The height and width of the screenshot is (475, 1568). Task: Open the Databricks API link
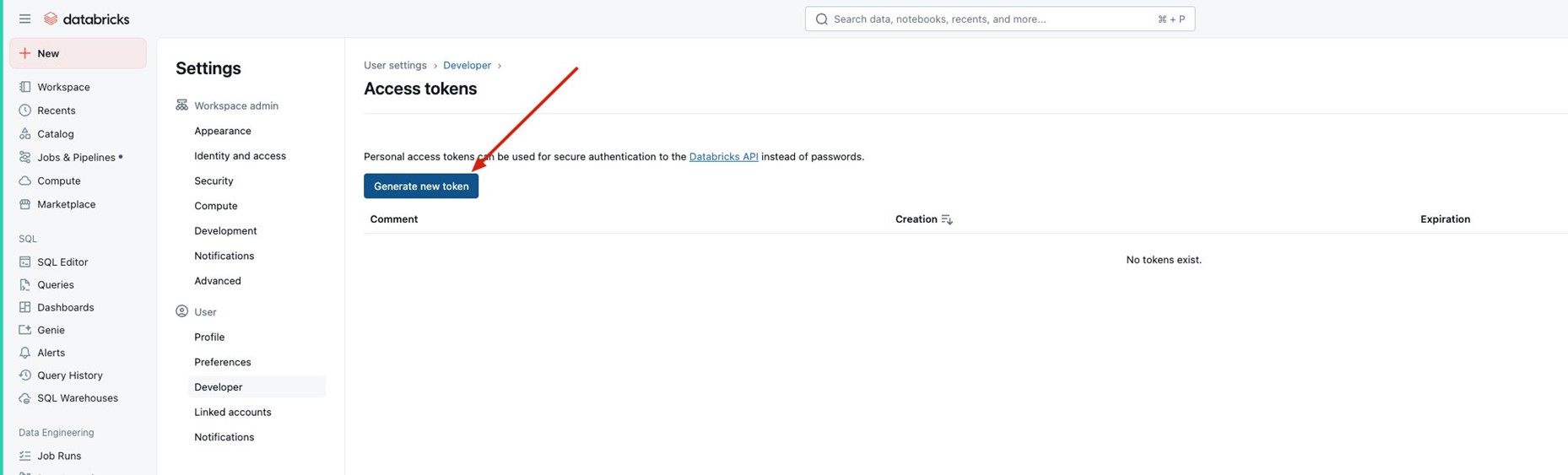(x=723, y=156)
